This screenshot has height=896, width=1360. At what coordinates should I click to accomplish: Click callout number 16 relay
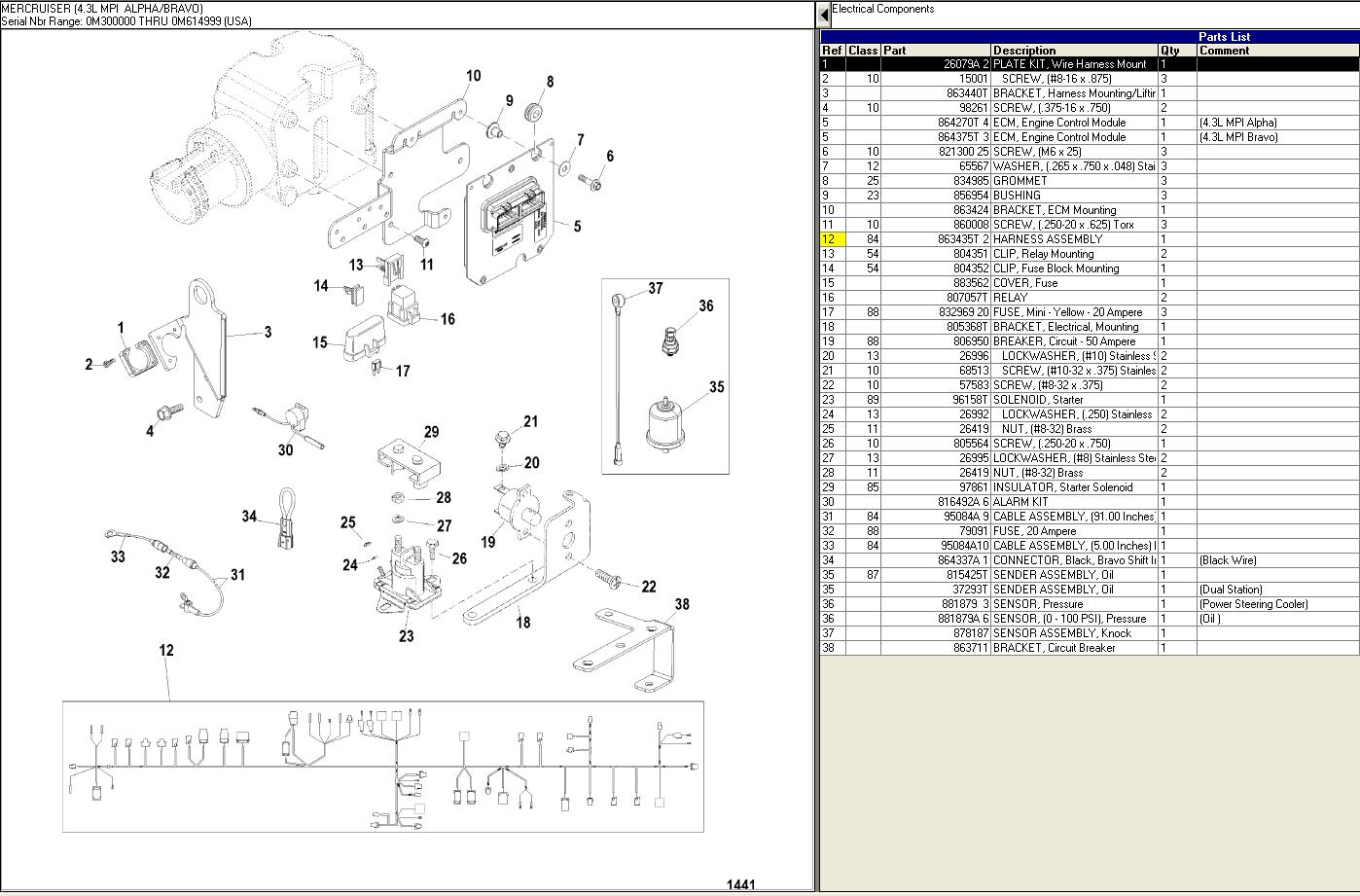click(447, 319)
